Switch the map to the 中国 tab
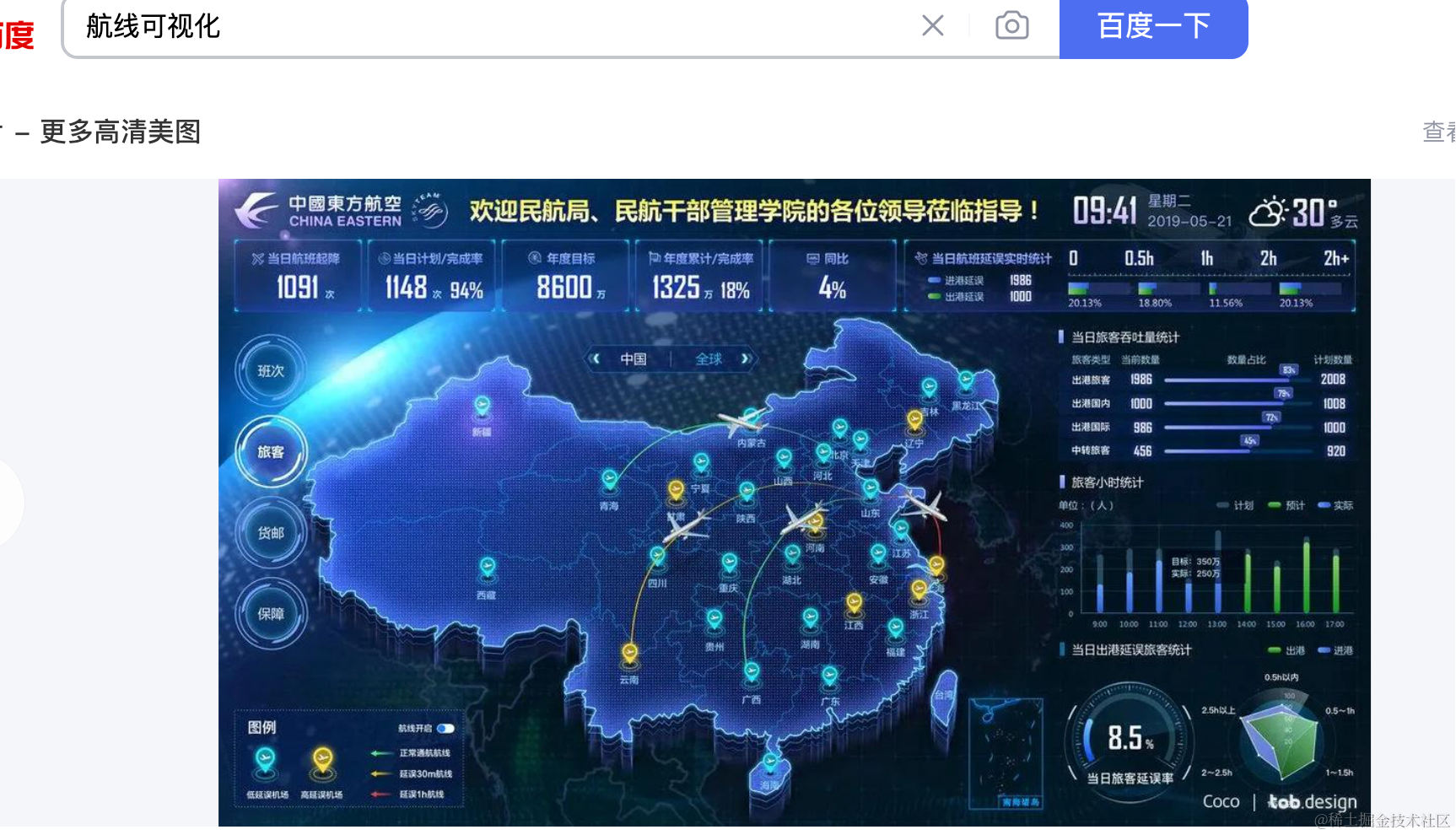This screenshot has height=835, width=1456. pyautogui.click(x=634, y=359)
